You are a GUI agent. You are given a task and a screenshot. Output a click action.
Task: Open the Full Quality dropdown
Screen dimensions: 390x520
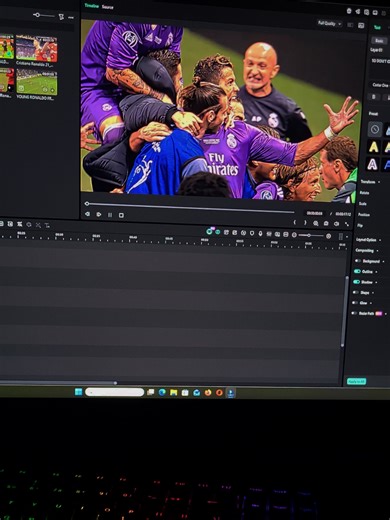click(x=329, y=23)
